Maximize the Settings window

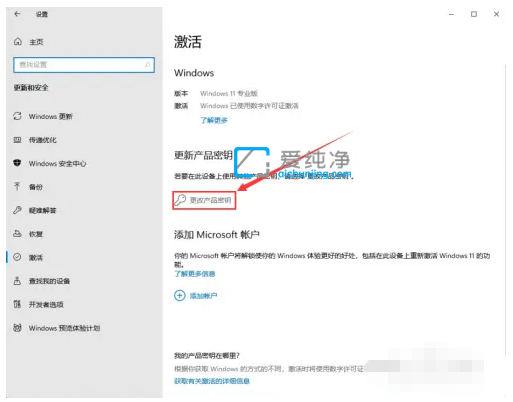[x=474, y=14]
